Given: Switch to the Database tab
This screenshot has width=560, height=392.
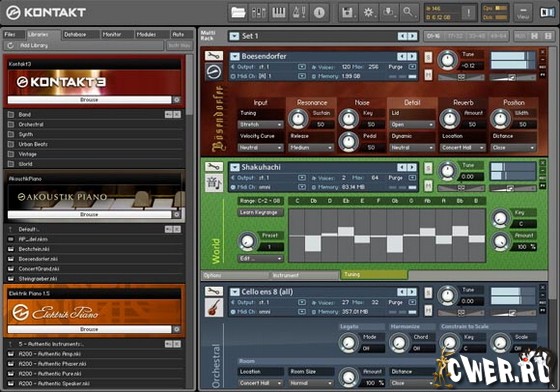Looking at the screenshot, I should [x=80, y=35].
